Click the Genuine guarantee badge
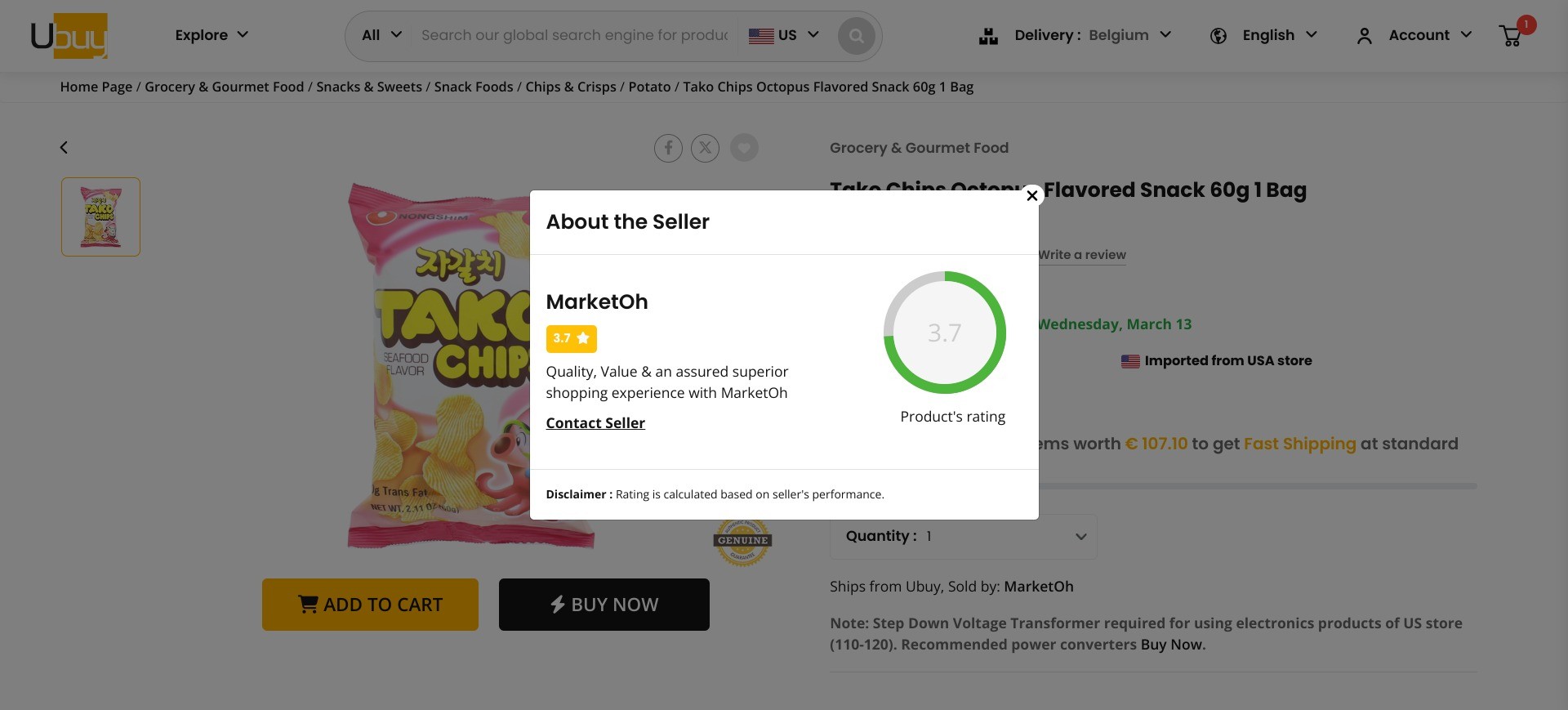 click(742, 540)
